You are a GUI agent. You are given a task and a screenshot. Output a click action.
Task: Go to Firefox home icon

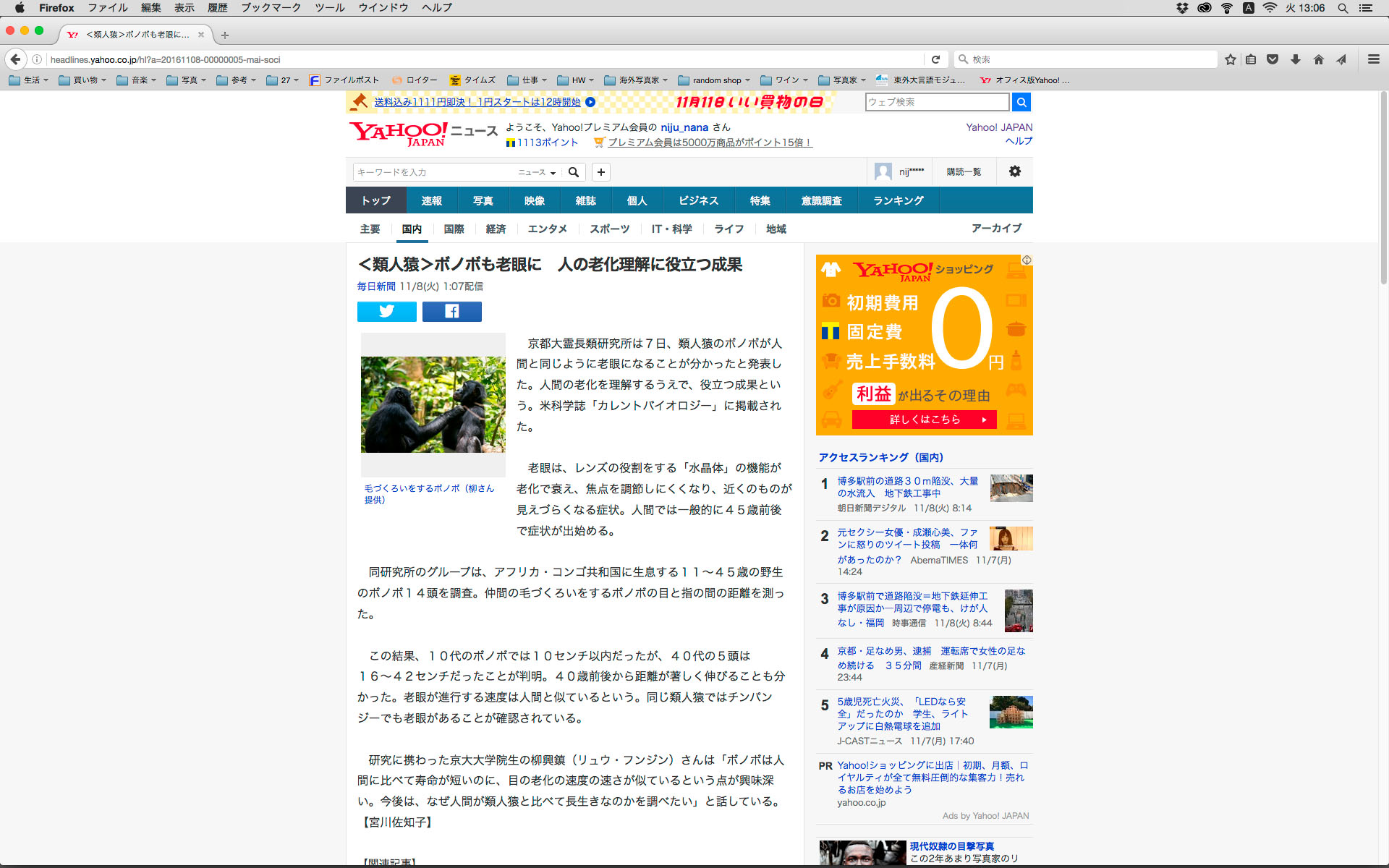[1318, 59]
